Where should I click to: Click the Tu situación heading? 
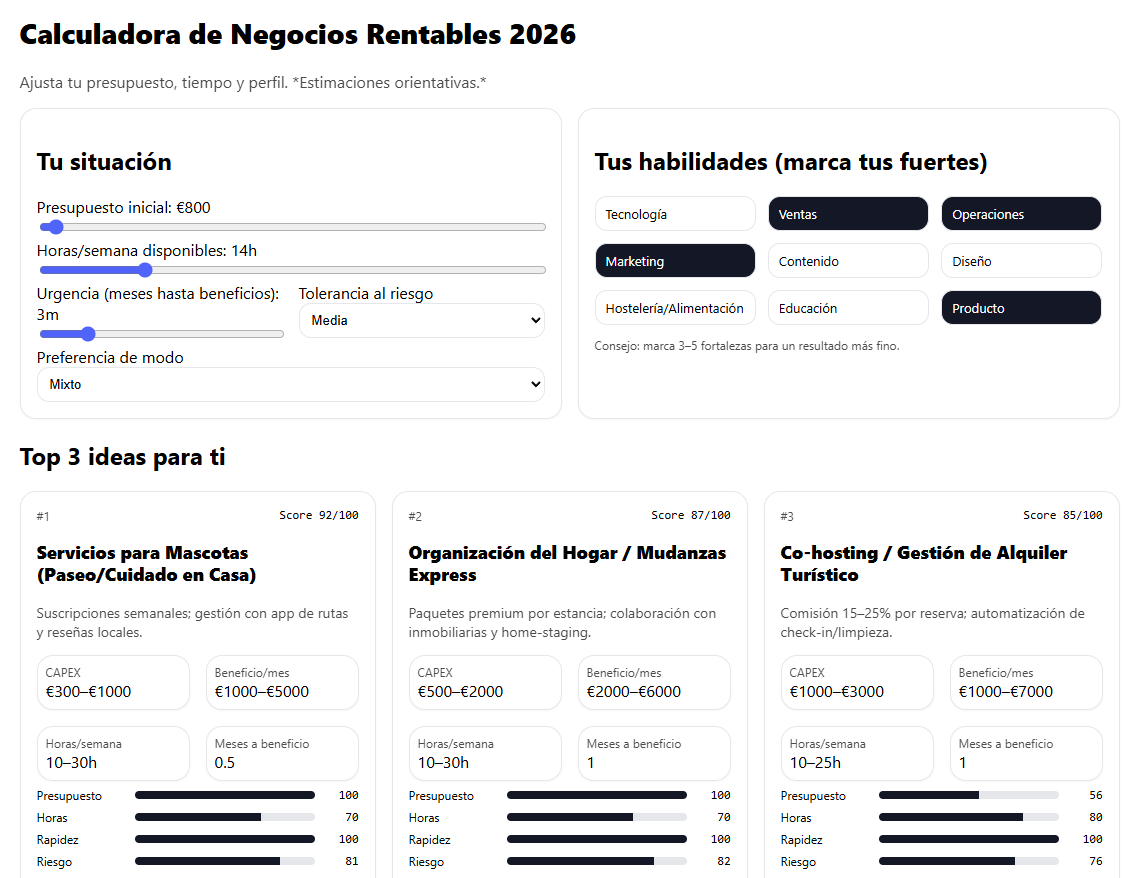[x=104, y=162]
